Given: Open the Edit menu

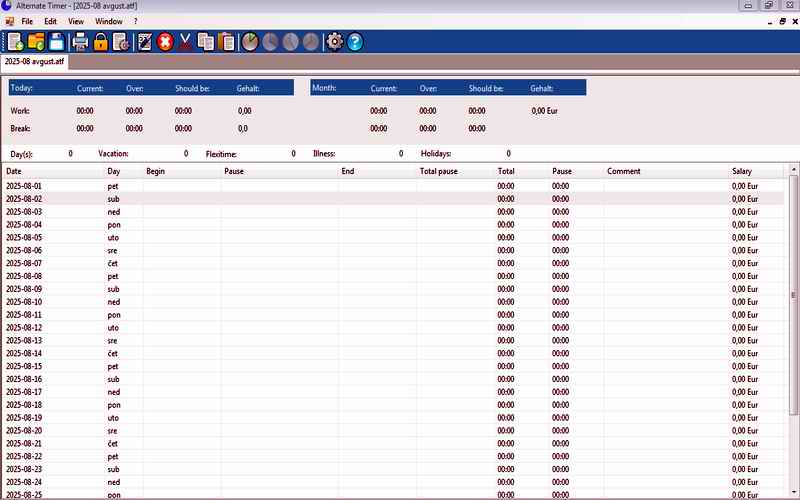Looking at the screenshot, I should (50, 21).
